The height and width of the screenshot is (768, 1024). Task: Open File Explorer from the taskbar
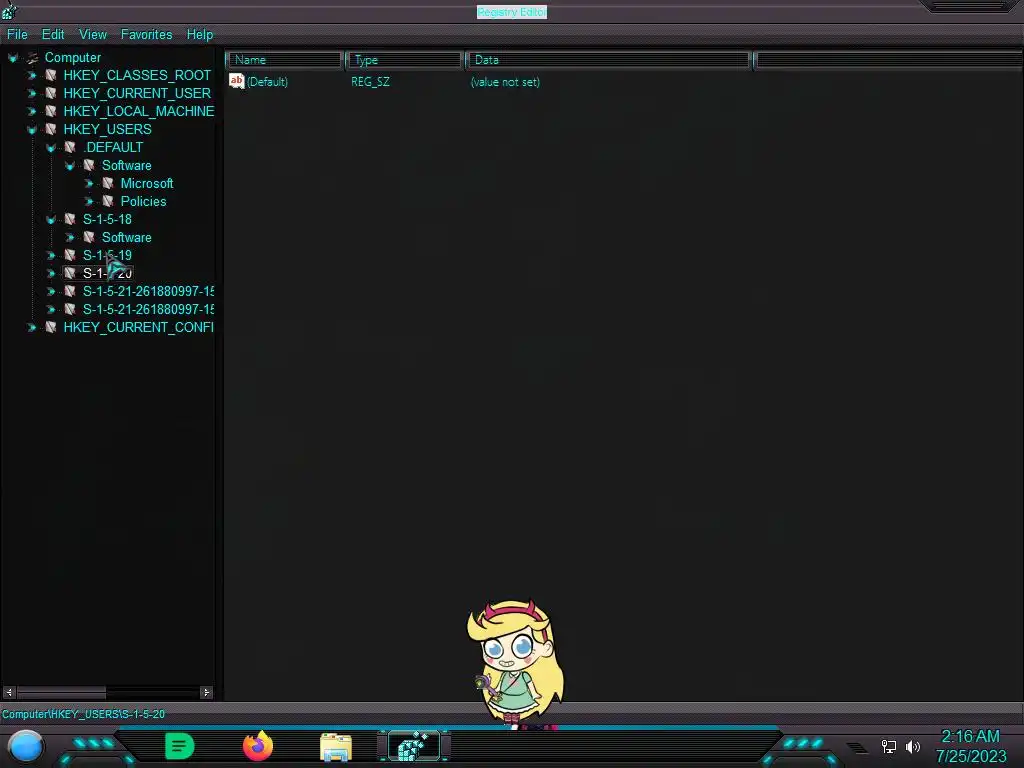[336, 747]
